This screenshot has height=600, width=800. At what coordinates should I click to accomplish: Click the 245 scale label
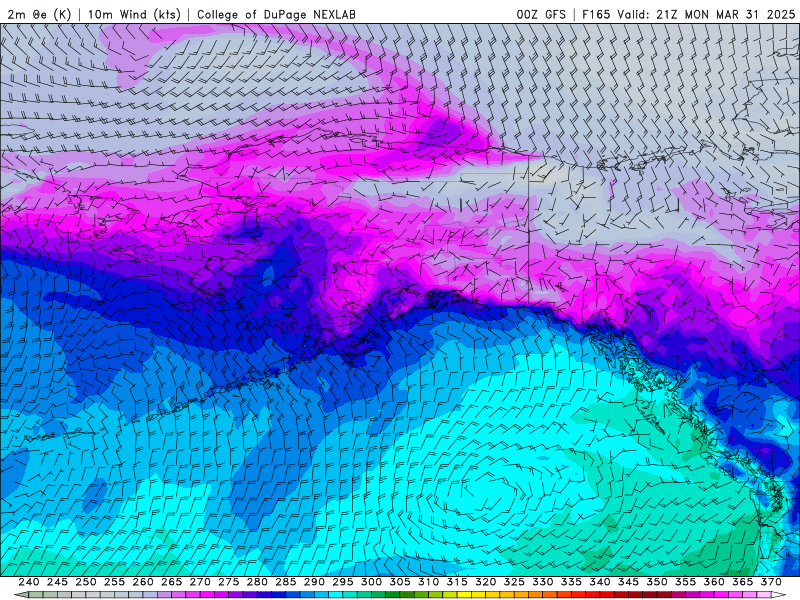pyautogui.click(x=57, y=582)
